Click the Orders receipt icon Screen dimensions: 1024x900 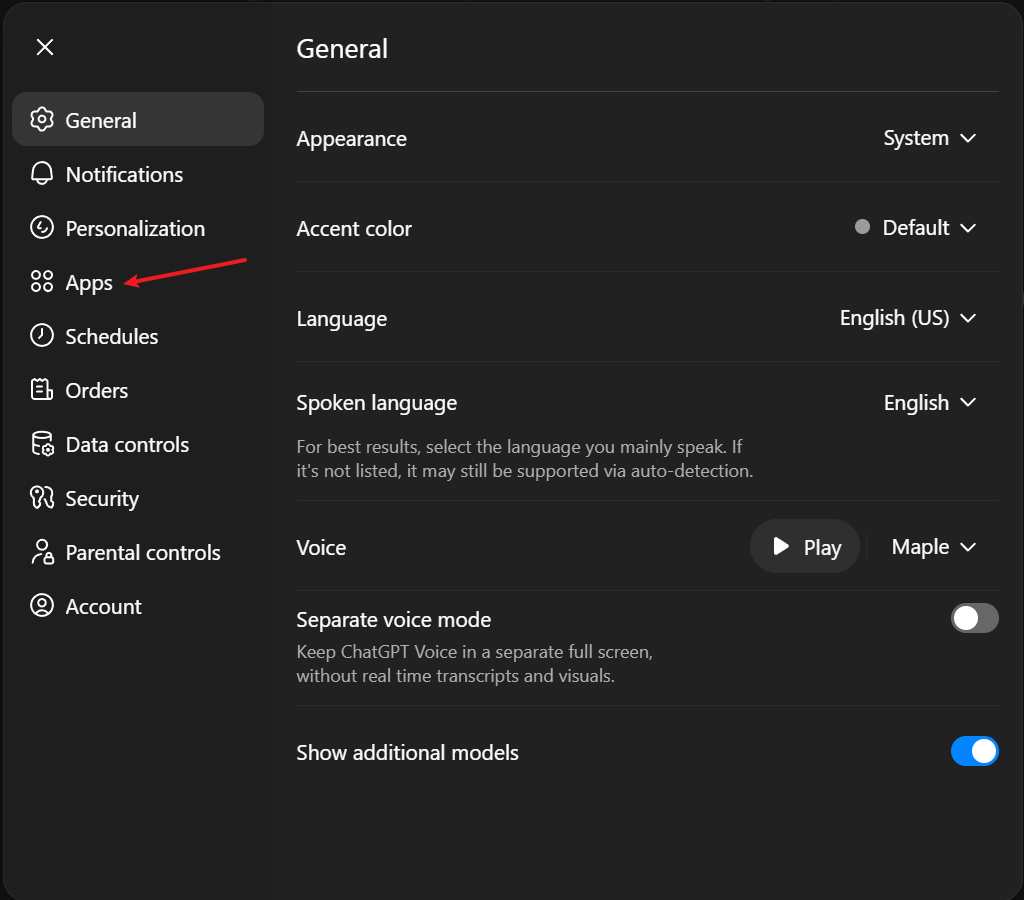click(41, 389)
